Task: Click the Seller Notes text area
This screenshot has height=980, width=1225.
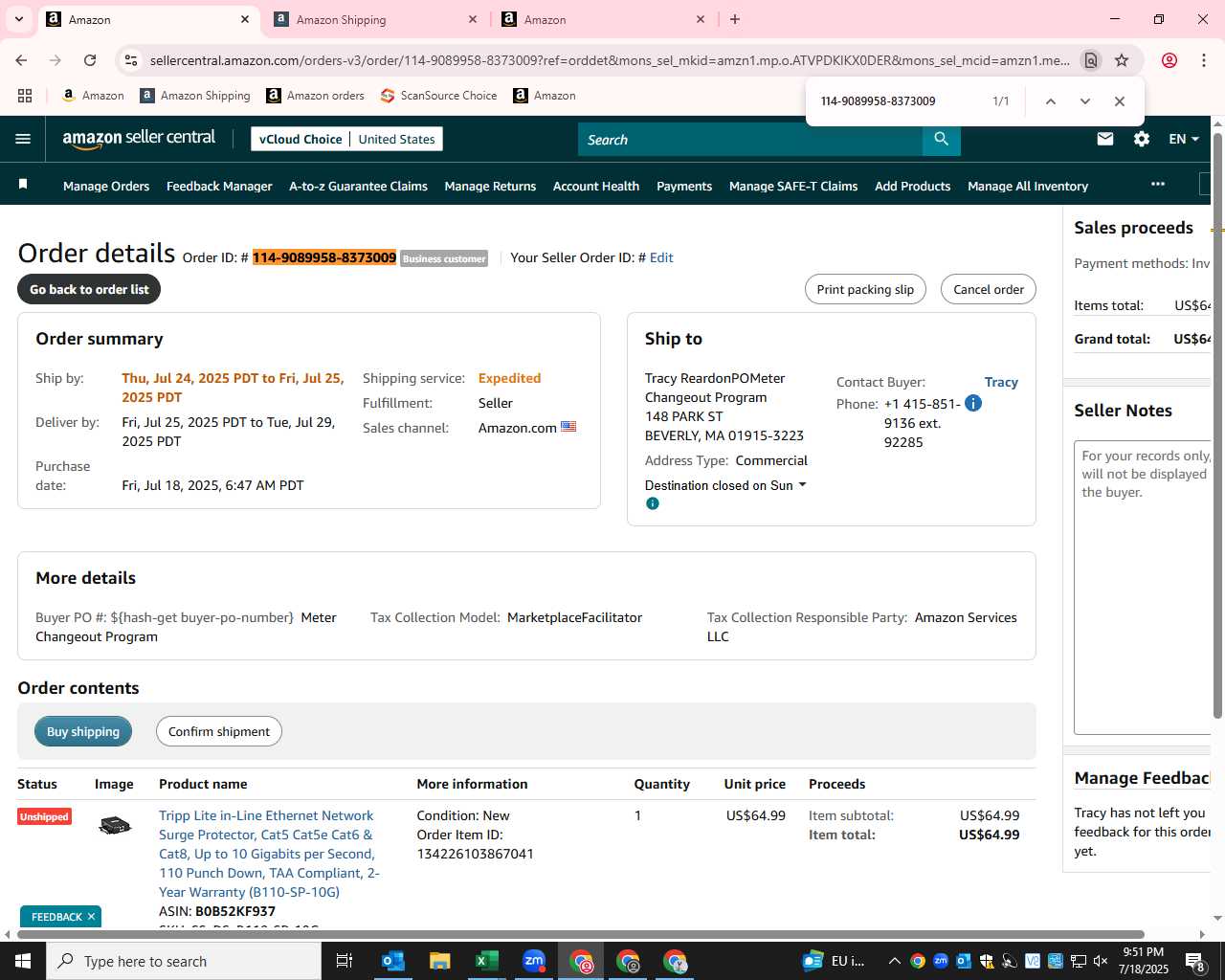Action: [x=1143, y=588]
